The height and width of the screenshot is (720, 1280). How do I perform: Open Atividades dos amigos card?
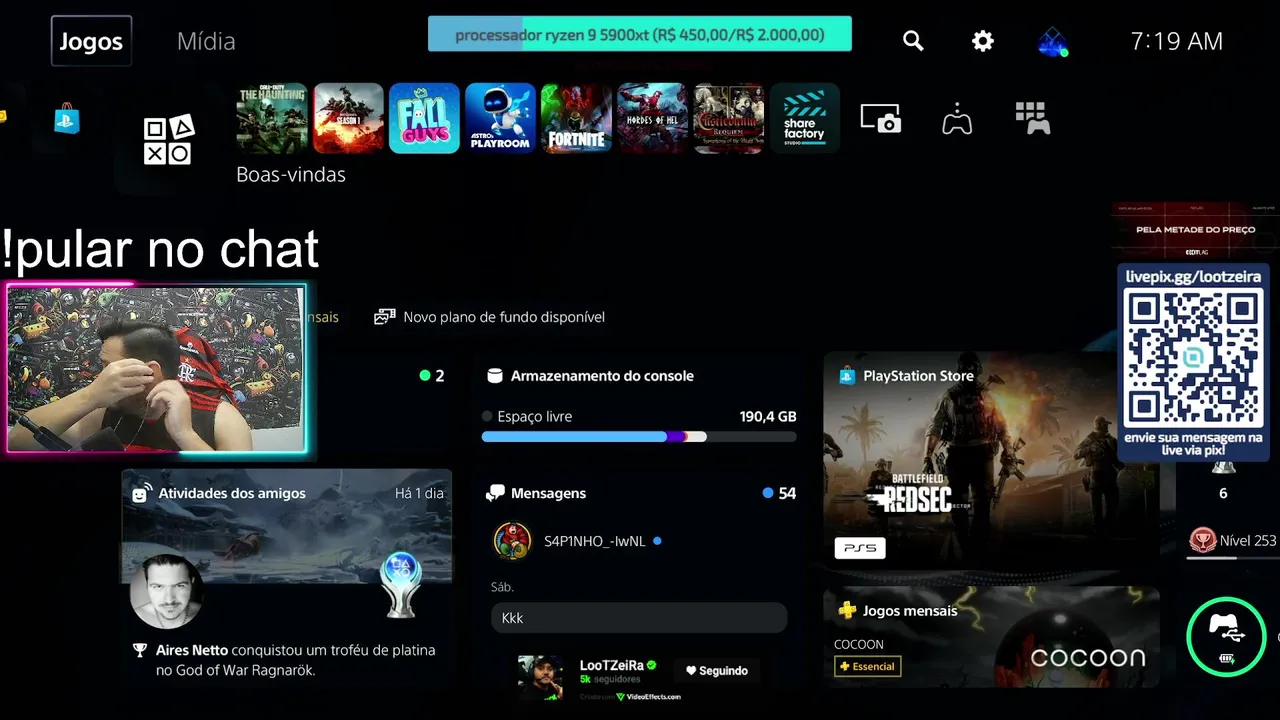[287, 578]
